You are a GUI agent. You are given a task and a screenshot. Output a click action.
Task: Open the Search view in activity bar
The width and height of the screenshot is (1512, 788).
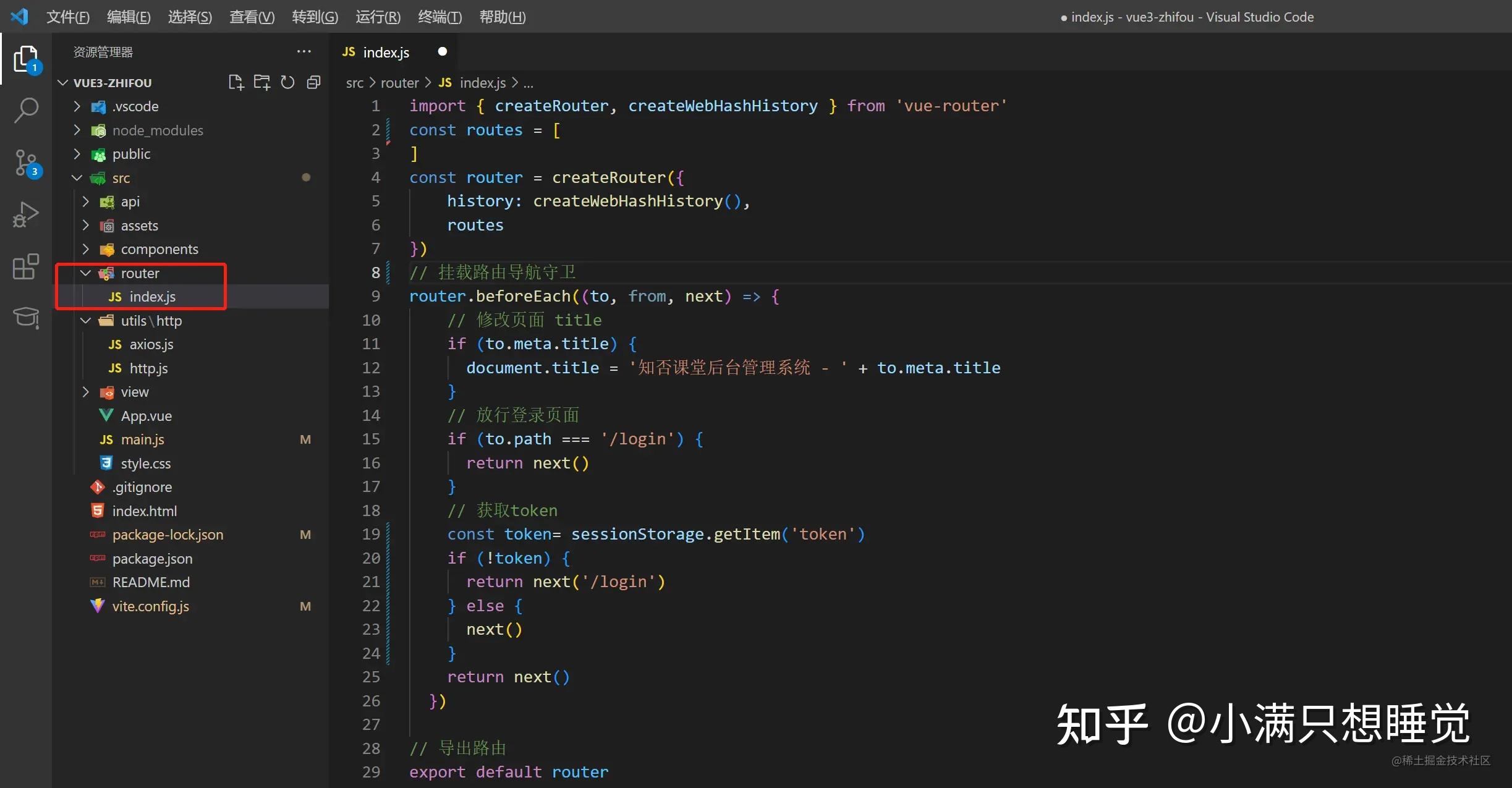[x=26, y=111]
